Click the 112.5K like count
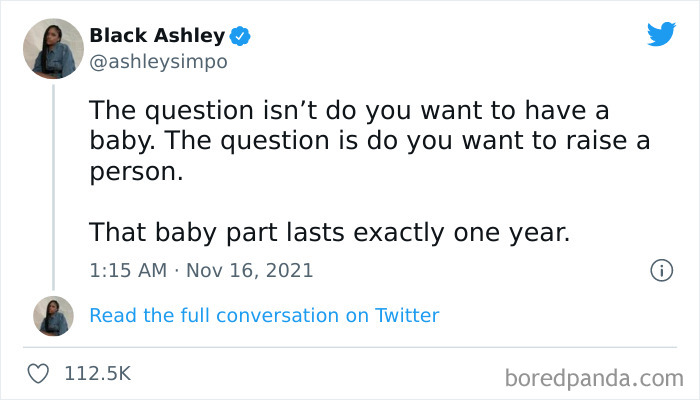Viewport: 700px width, 400px height. 97,374
